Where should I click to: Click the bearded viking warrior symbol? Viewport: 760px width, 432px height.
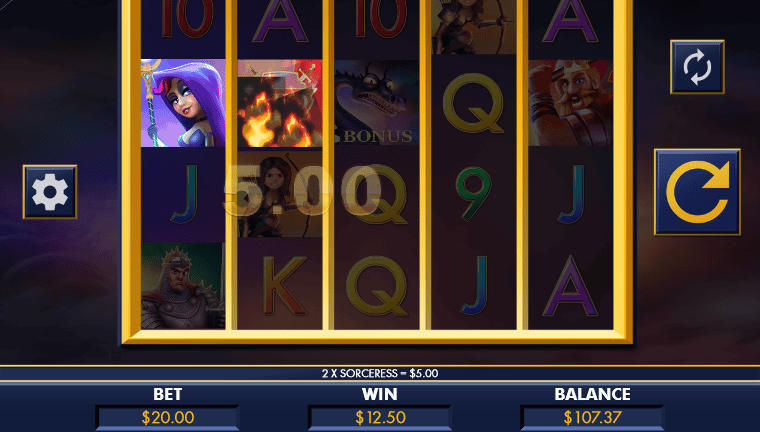click(570, 103)
